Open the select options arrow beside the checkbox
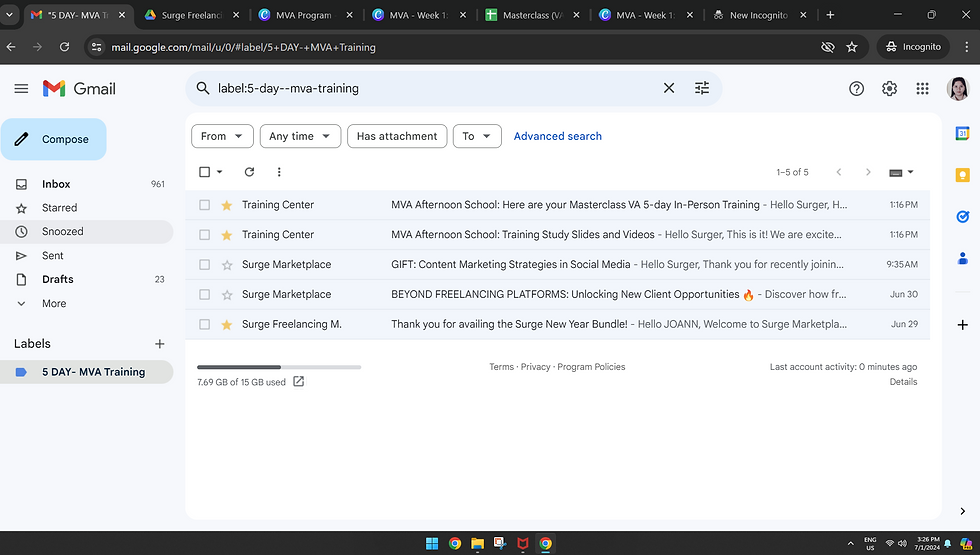 [x=219, y=172]
